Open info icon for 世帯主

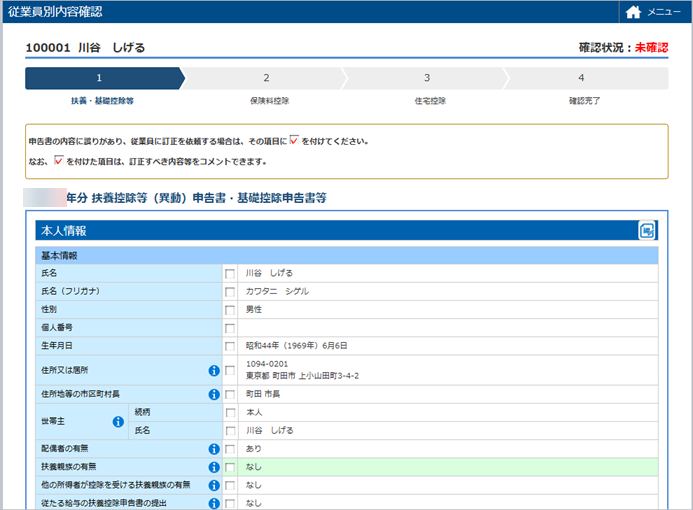[x=118, y=422]
